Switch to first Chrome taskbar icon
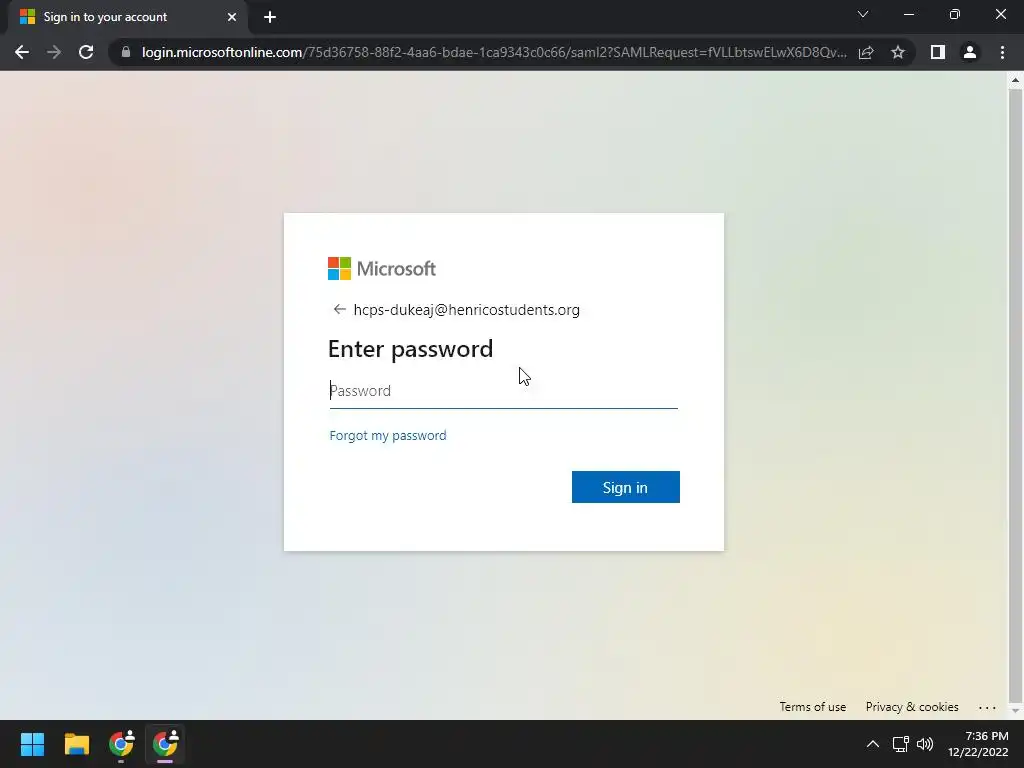The height and width of the screenshot is (768, 1024). (121, 744)
